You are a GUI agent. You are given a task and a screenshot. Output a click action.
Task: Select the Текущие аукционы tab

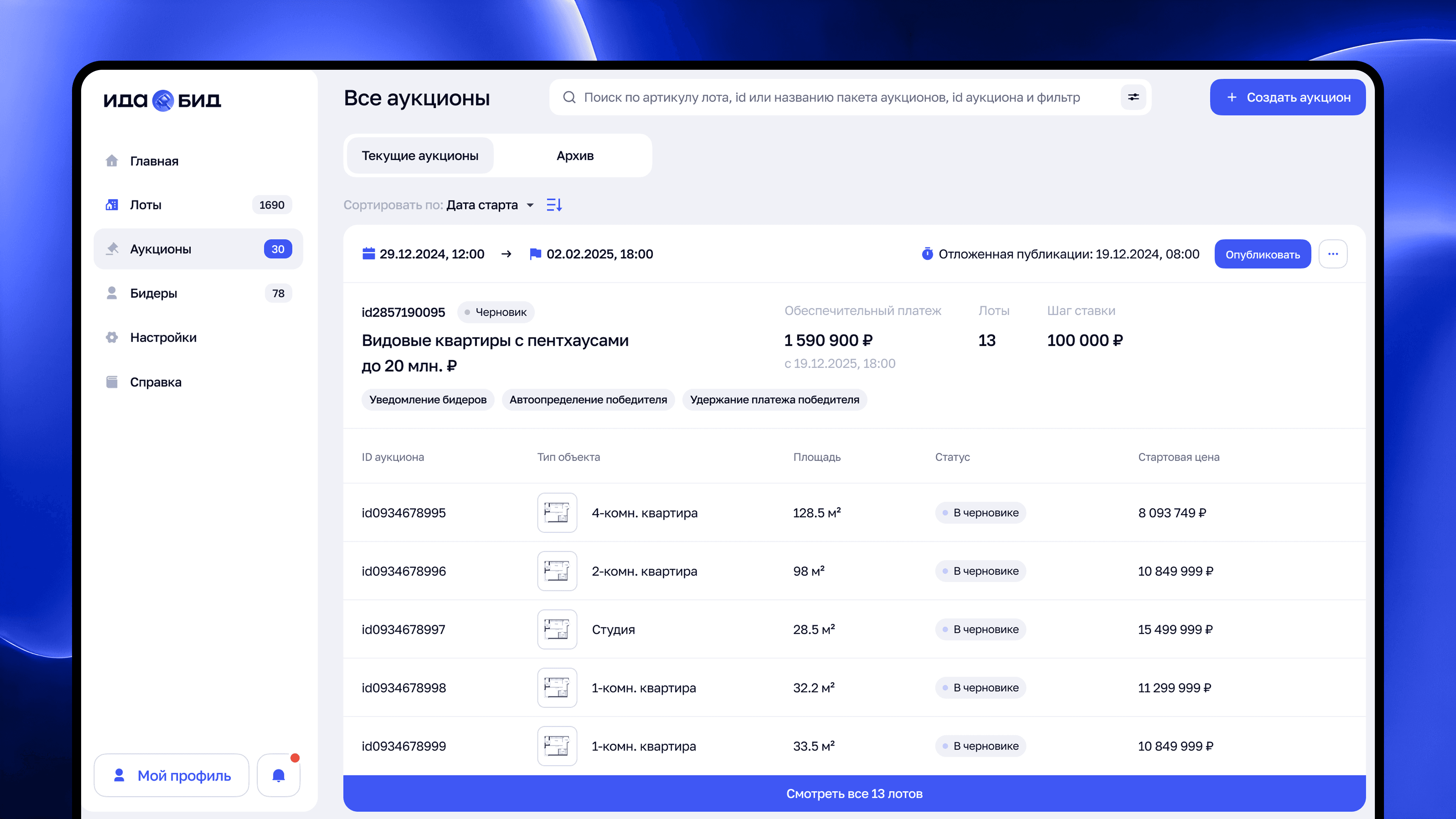point(420,155)
